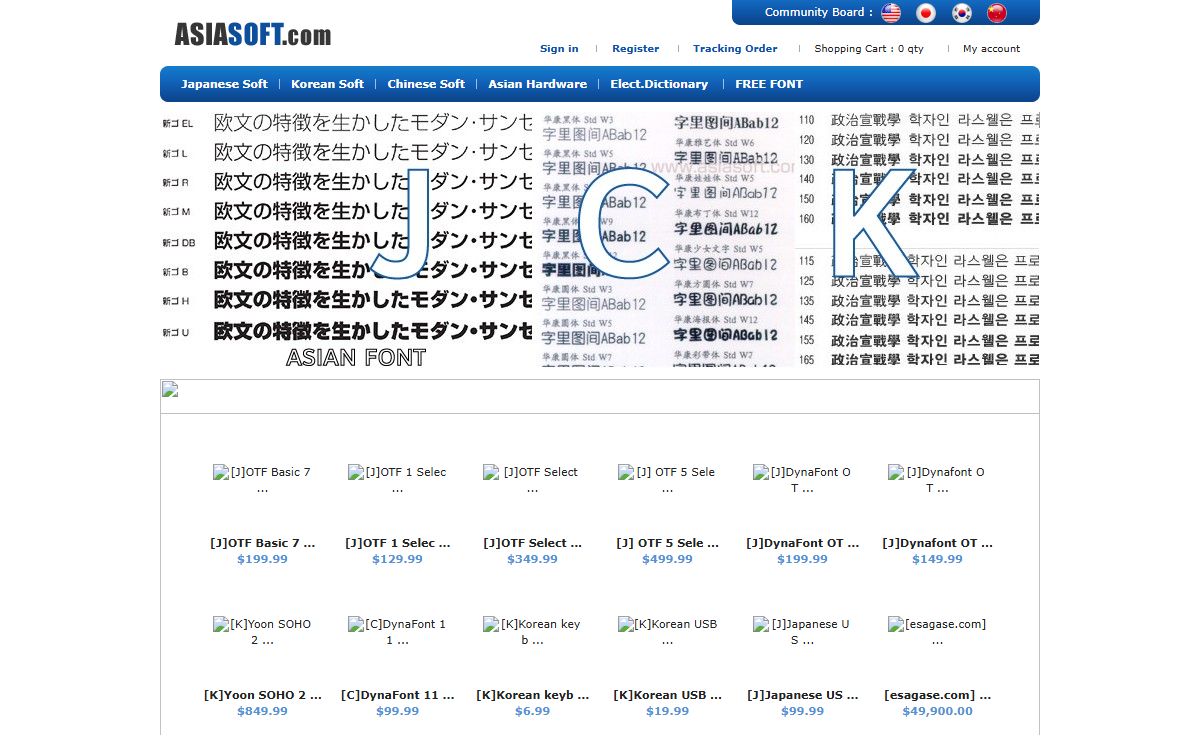Open [J]Japanese US product thumbnail
Screen dimensions: 1200x740
click(802, 632)
